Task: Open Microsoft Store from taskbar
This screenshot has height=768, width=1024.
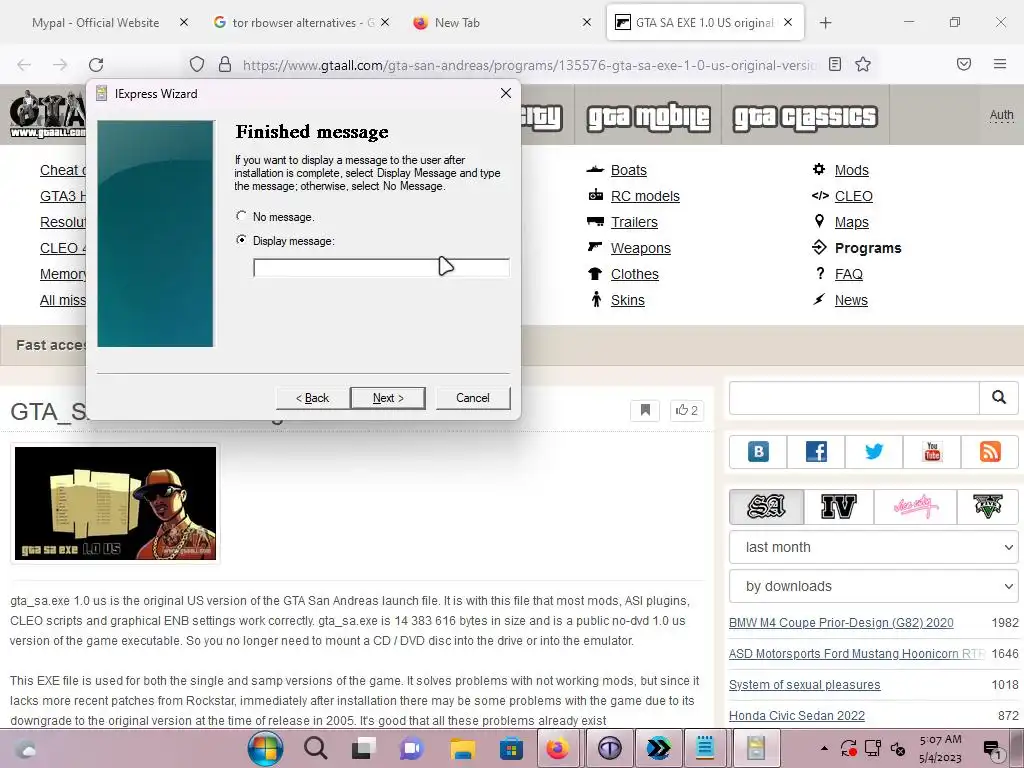Action: tap(511, 748)
